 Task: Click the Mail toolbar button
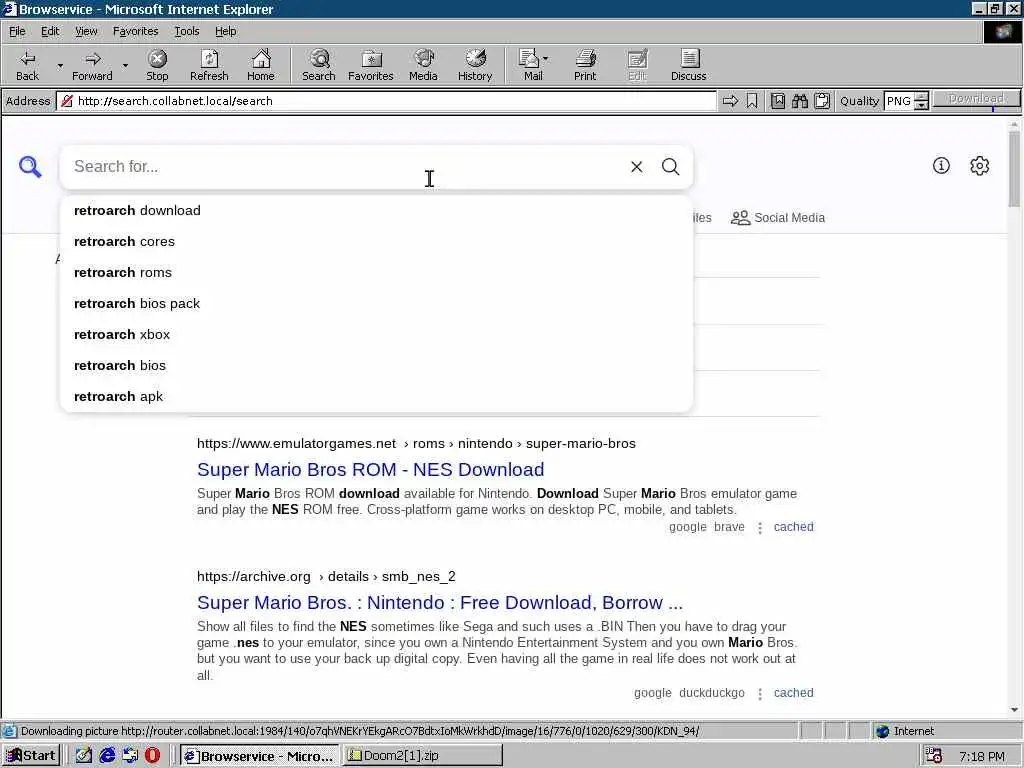[x=532, y=65]
